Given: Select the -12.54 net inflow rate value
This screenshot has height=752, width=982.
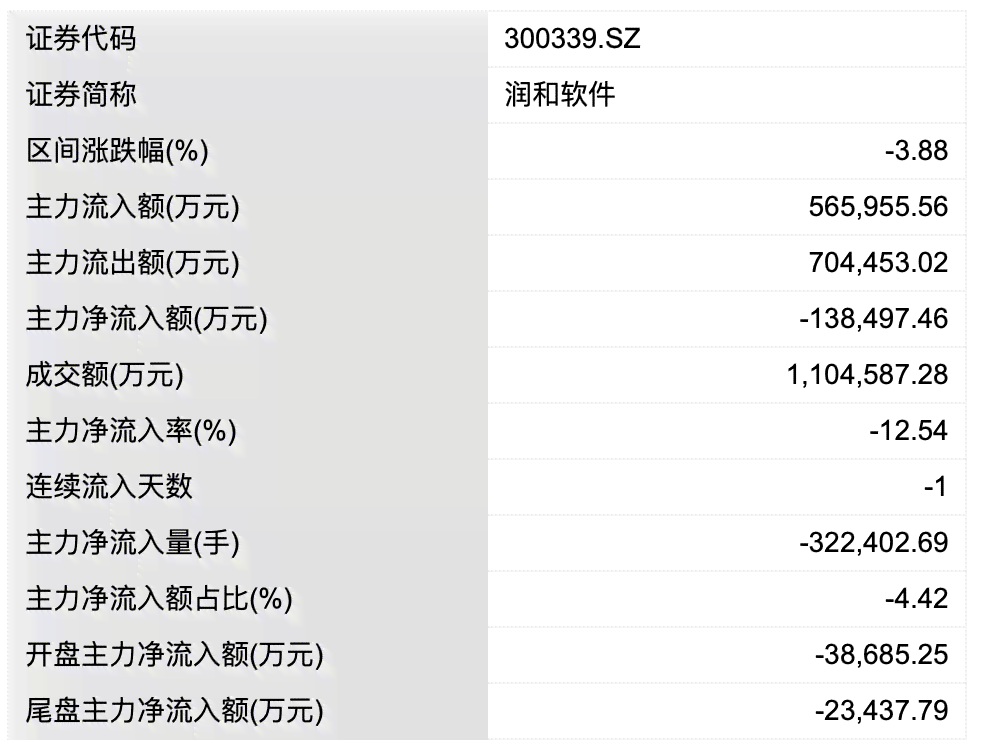Looking at the screenshot, I should (x=909, y=431).
